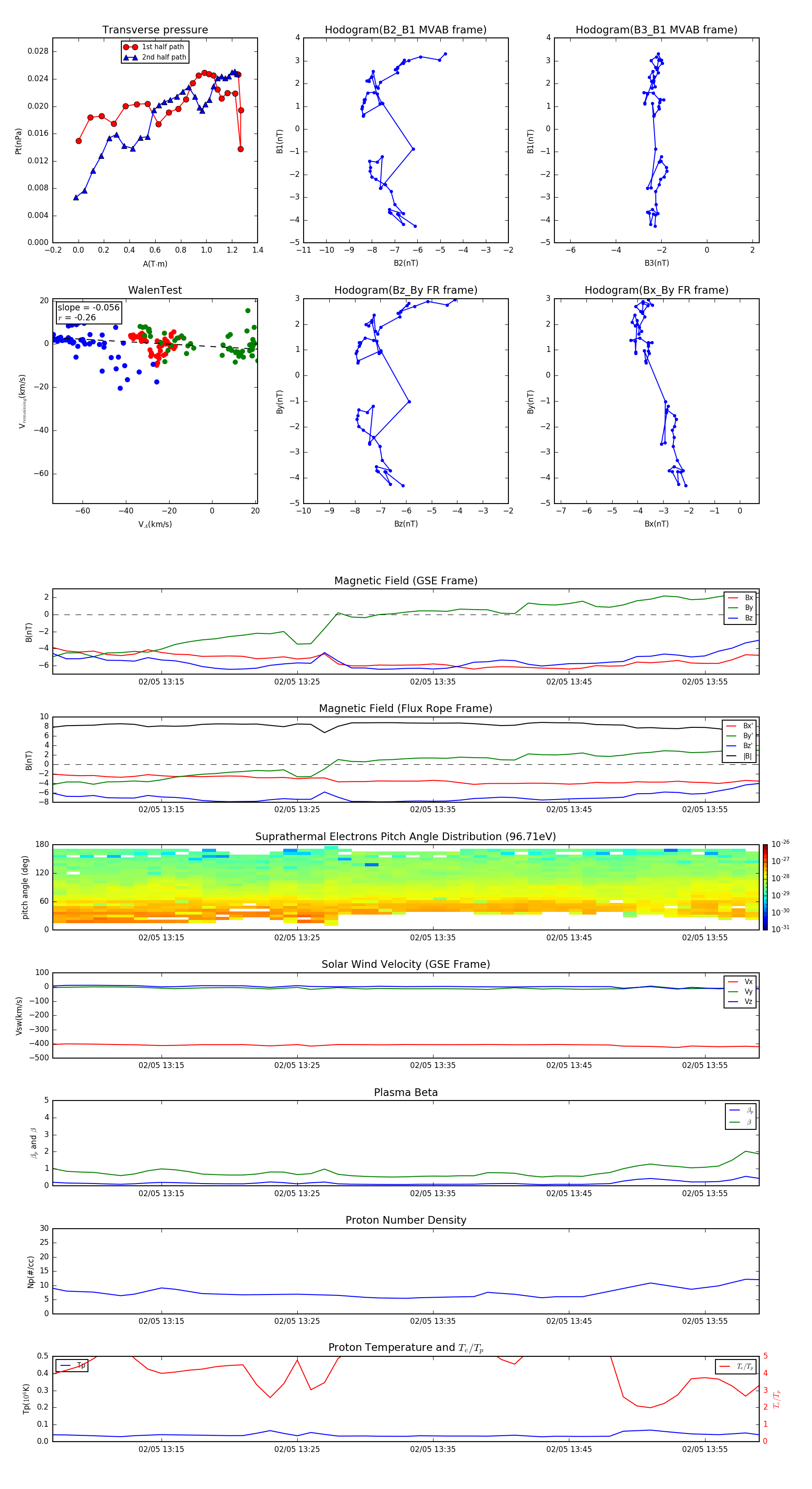Click the 'Hodogram(Bz_By FR frame)' title
812x1489 pixels.
click(406, 290)
